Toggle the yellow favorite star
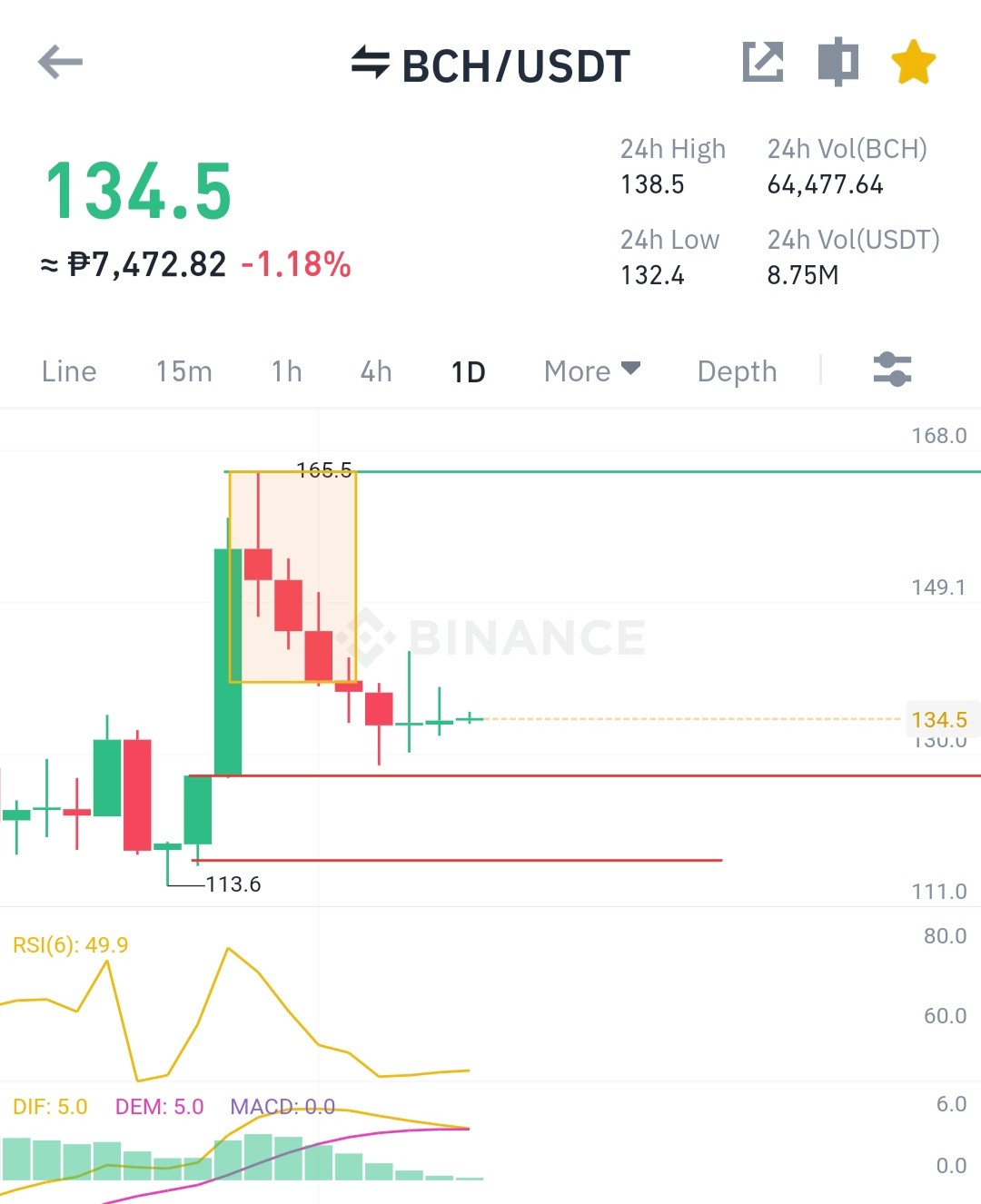Viewport: 981px width, 1204px height. pyautogui.click(x=913, y=62)
